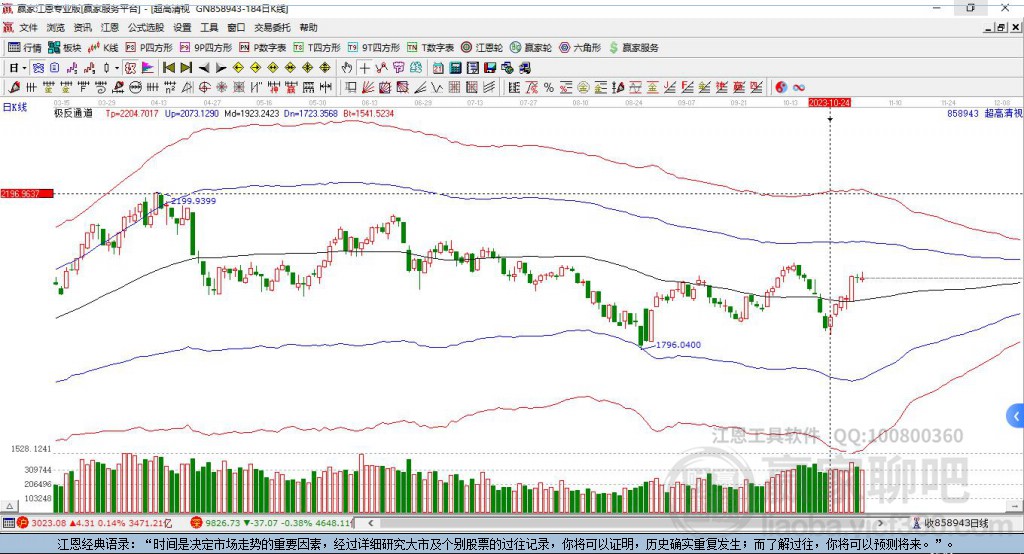Image resolution: width=1024 pixels, height=554 pixels.
Task: Open the 江恩 menu
Action: (110, 27)
